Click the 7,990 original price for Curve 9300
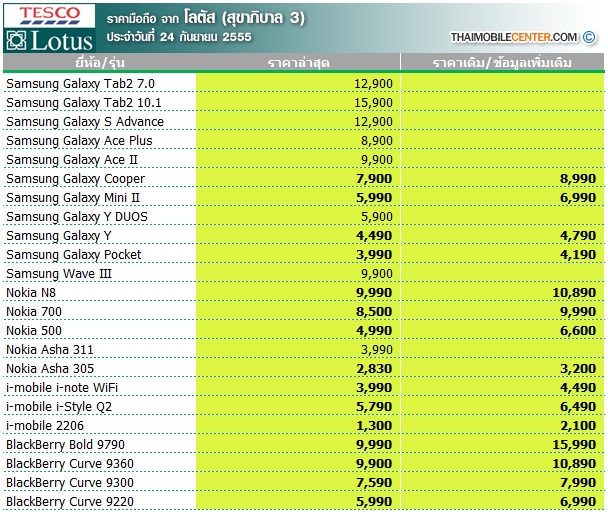This screenshot has height=516, width=608. pos(578,483)
